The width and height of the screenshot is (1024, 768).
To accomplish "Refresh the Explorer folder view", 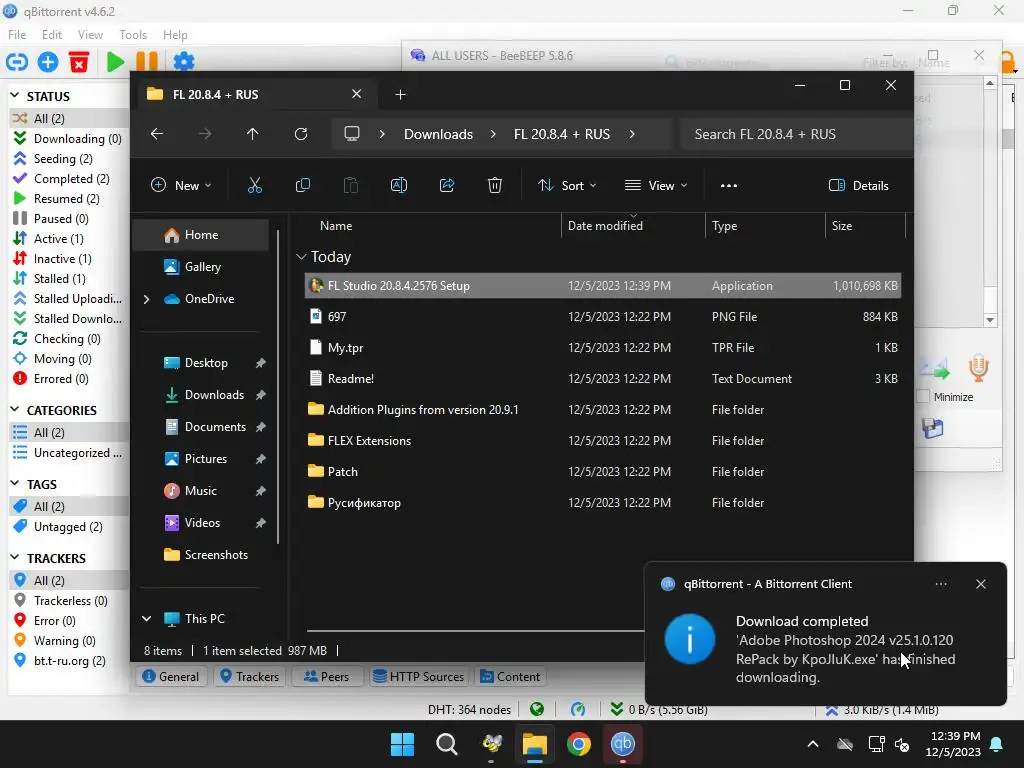I will point(301,134).
